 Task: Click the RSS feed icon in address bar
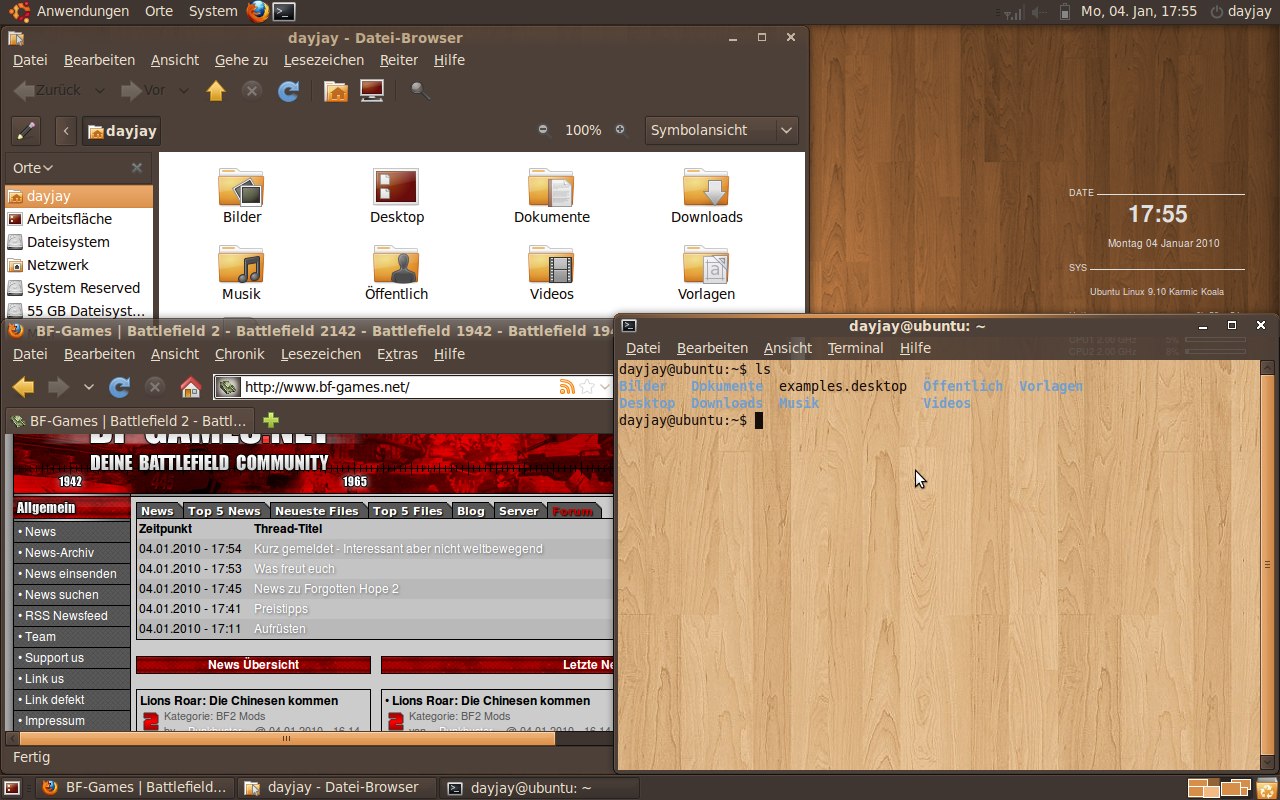coord(567,387)
